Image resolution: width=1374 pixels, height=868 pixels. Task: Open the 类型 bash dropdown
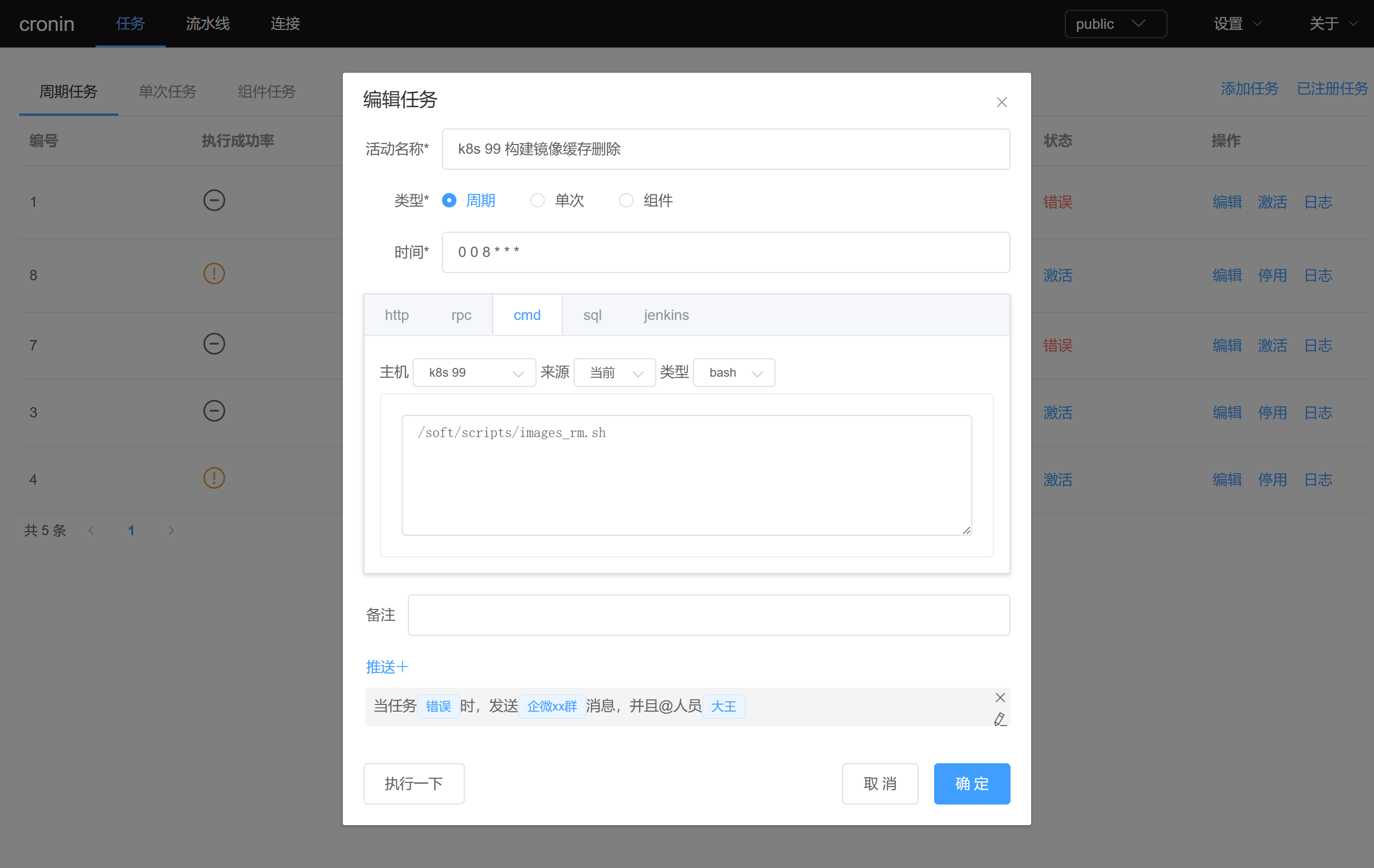point(734,373)
